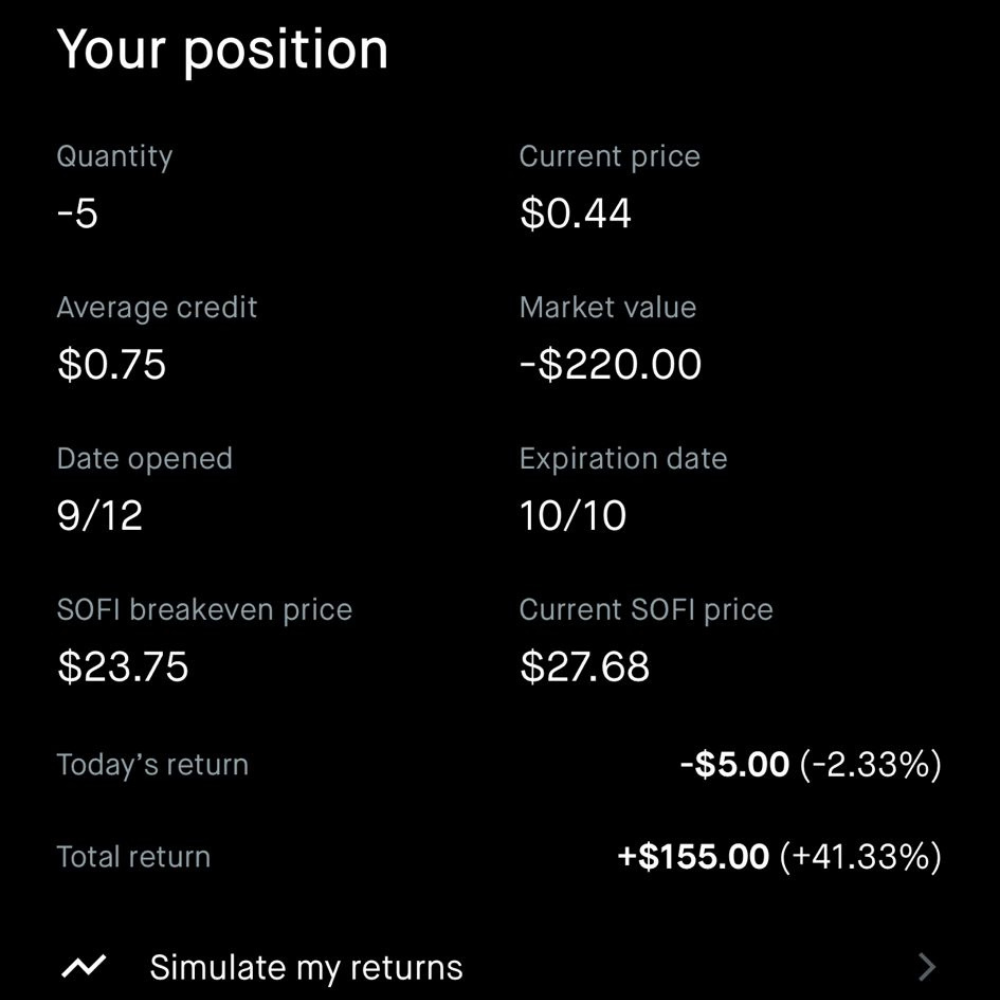This screenshot has width=1000, height=1000.
Task: Tap the Current price value $0.44
Action: (x=575, y=214)
